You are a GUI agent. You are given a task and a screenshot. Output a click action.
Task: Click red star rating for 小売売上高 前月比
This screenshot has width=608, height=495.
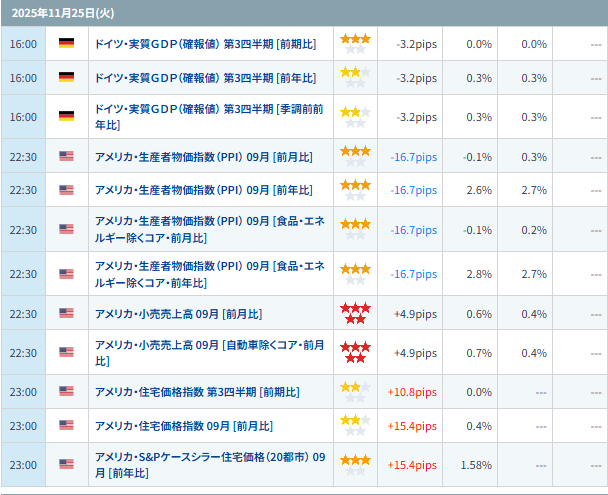[x=355, y=313]
